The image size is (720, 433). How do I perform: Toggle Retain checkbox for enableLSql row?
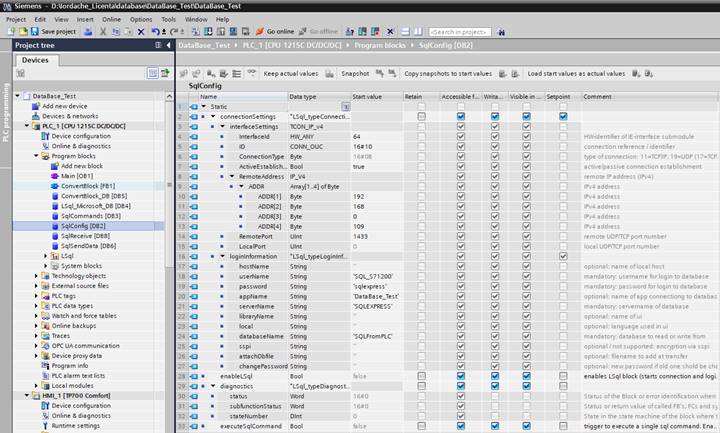click(x=421, y=376)
